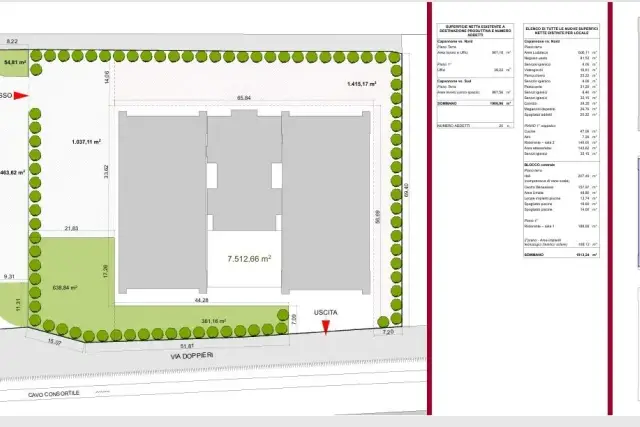The image size is (640, 427).
Task: Select the USCITA label
Action: click(325, 313)
